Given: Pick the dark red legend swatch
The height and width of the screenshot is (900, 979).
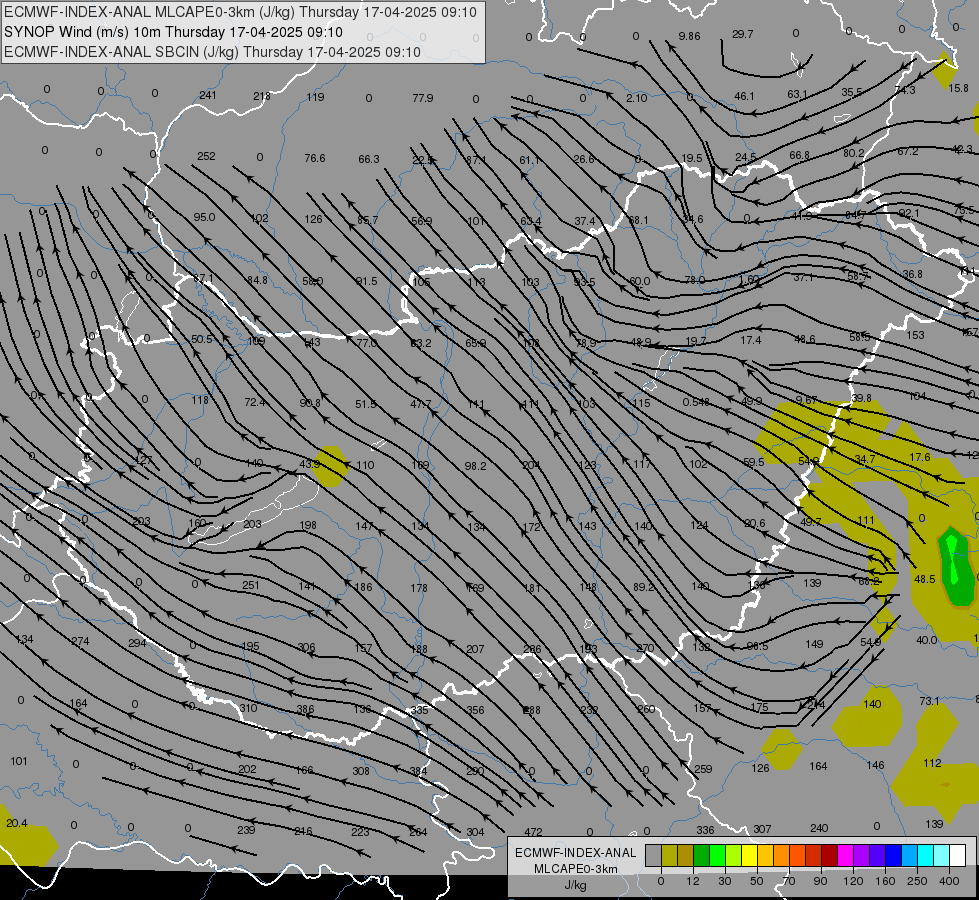Looking at the screenshot, I should point(829,856).
